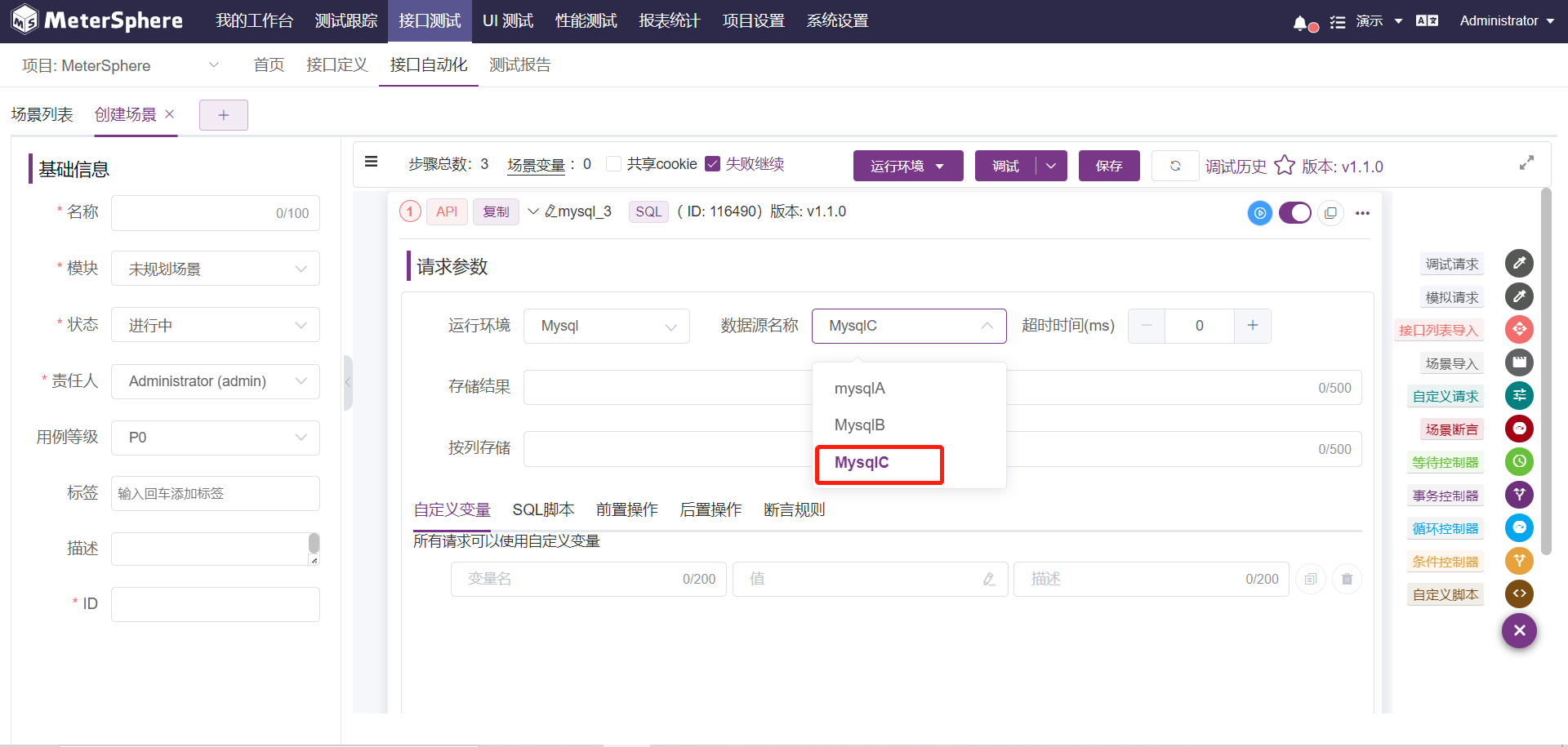Open the hamburger menu beside step count

click(x=371, y=162)
